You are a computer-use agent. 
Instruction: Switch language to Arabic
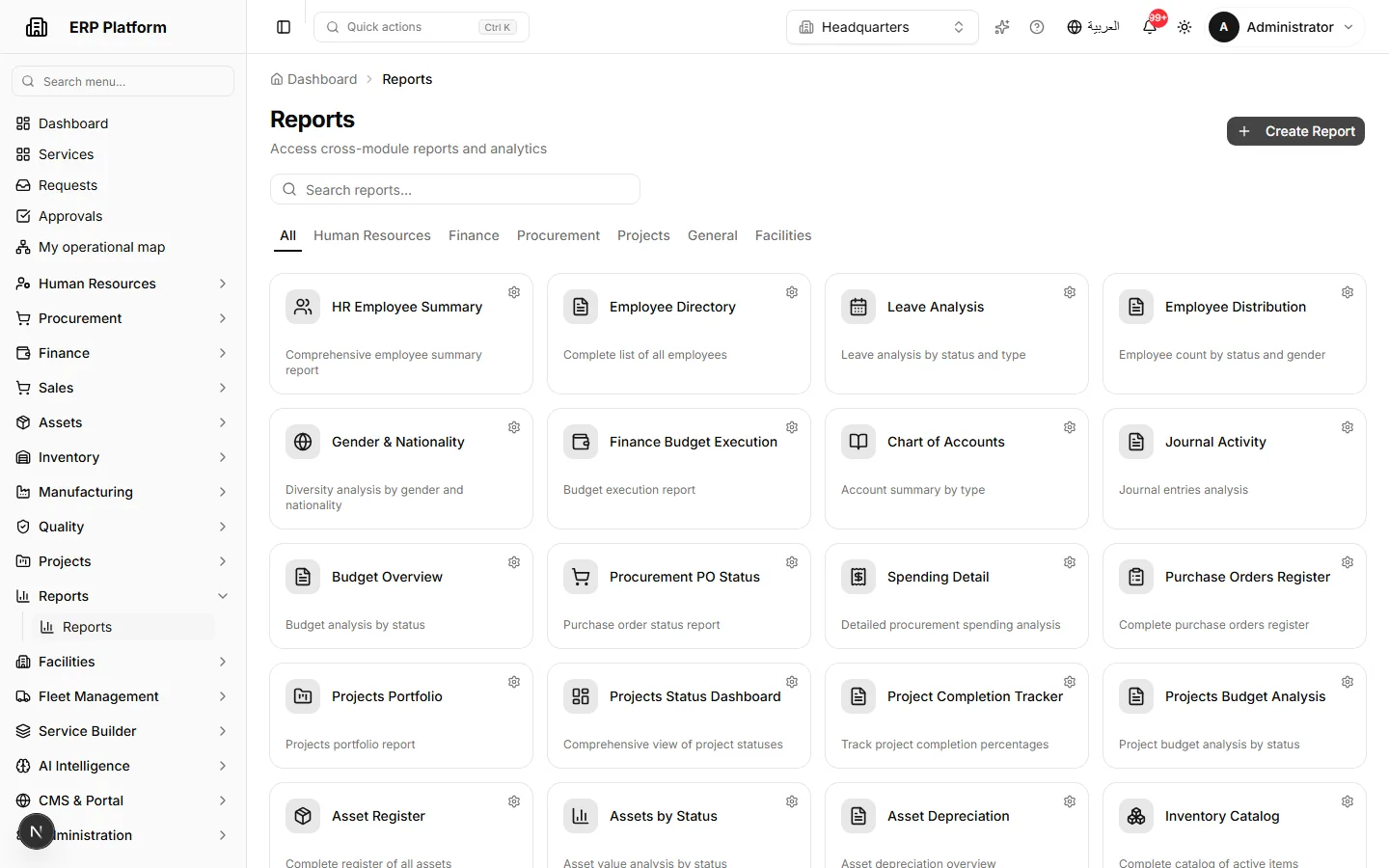[x=1093, y=27]
